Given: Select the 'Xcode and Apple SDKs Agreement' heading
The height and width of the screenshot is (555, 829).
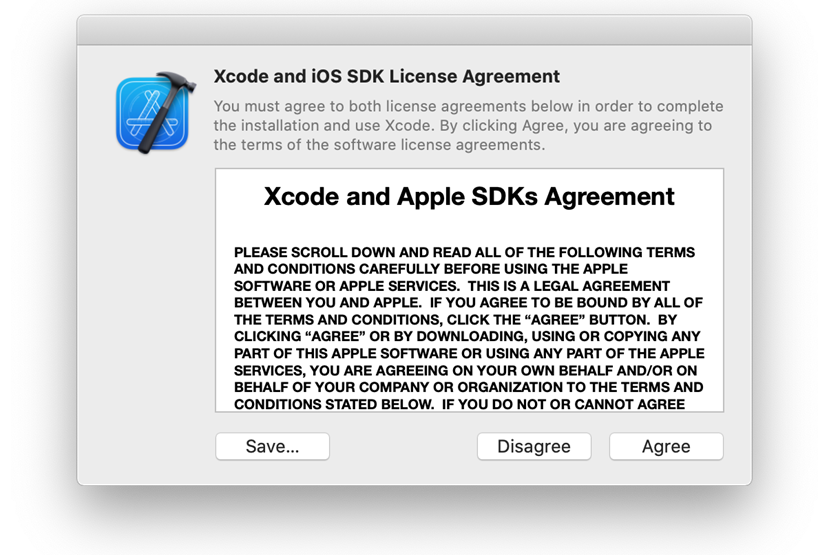Looking at the screenshot, I should coord(469,197).
